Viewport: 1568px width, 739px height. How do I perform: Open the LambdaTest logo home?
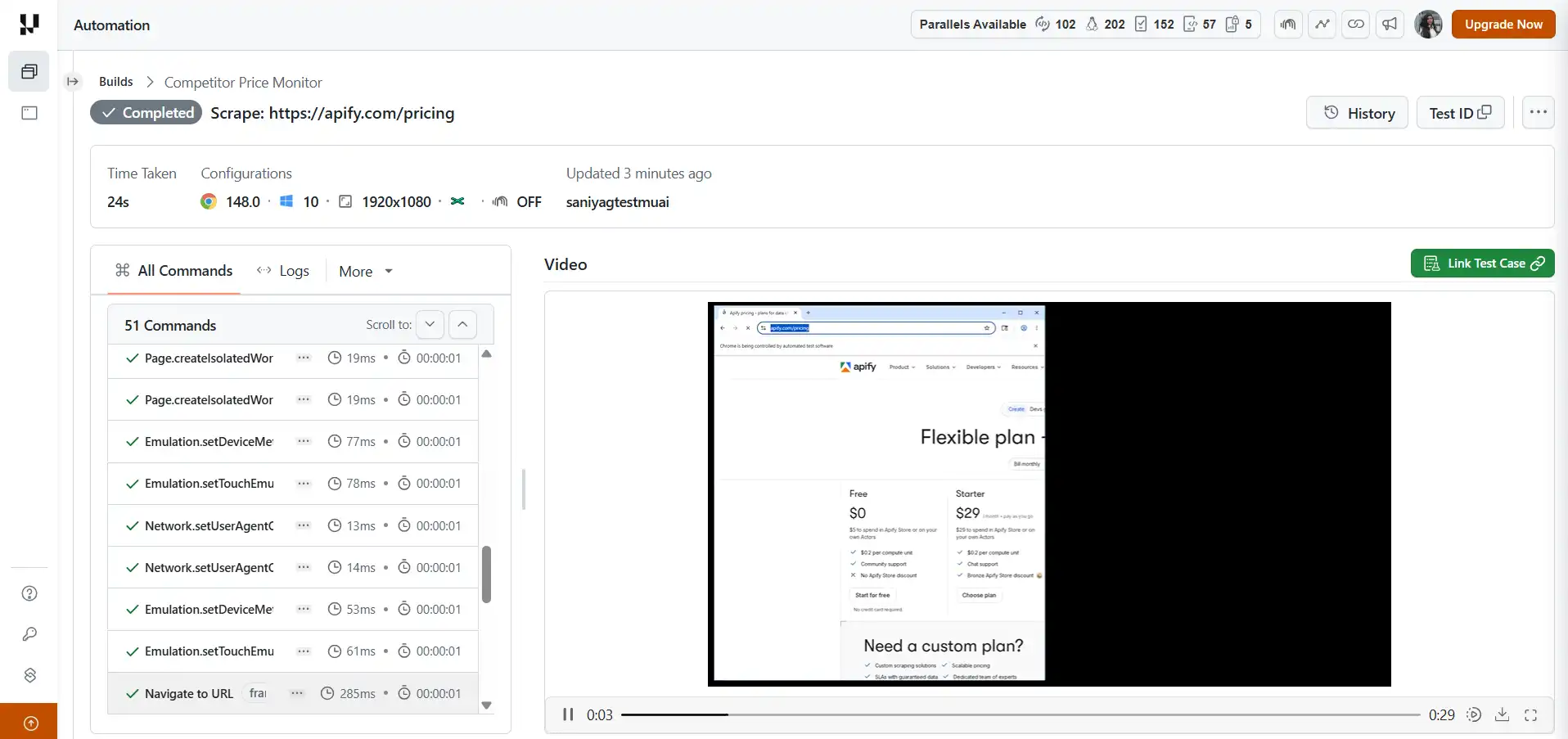point(29,25)
